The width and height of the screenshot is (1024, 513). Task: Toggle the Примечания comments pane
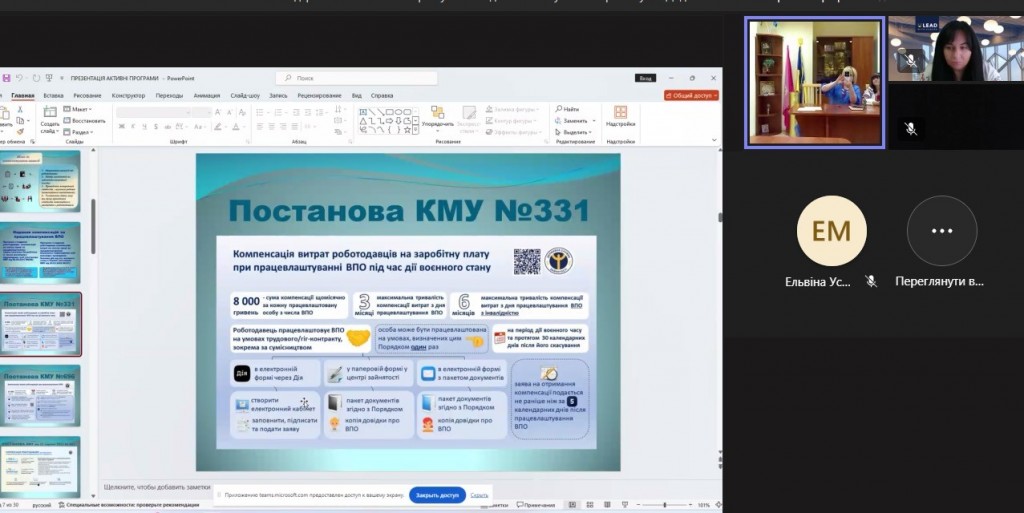(x=537, y=505)
